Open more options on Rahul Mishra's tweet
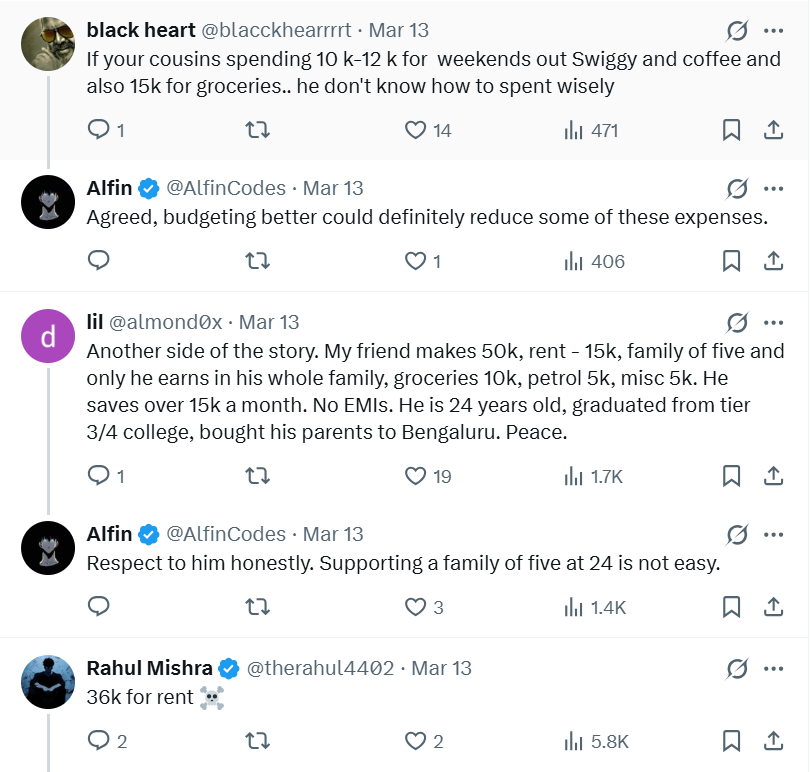810x772 pixels. point(773,668)
